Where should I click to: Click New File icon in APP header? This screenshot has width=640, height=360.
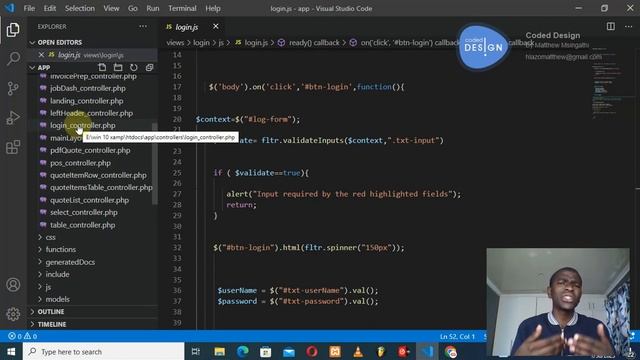pos(102,67)
